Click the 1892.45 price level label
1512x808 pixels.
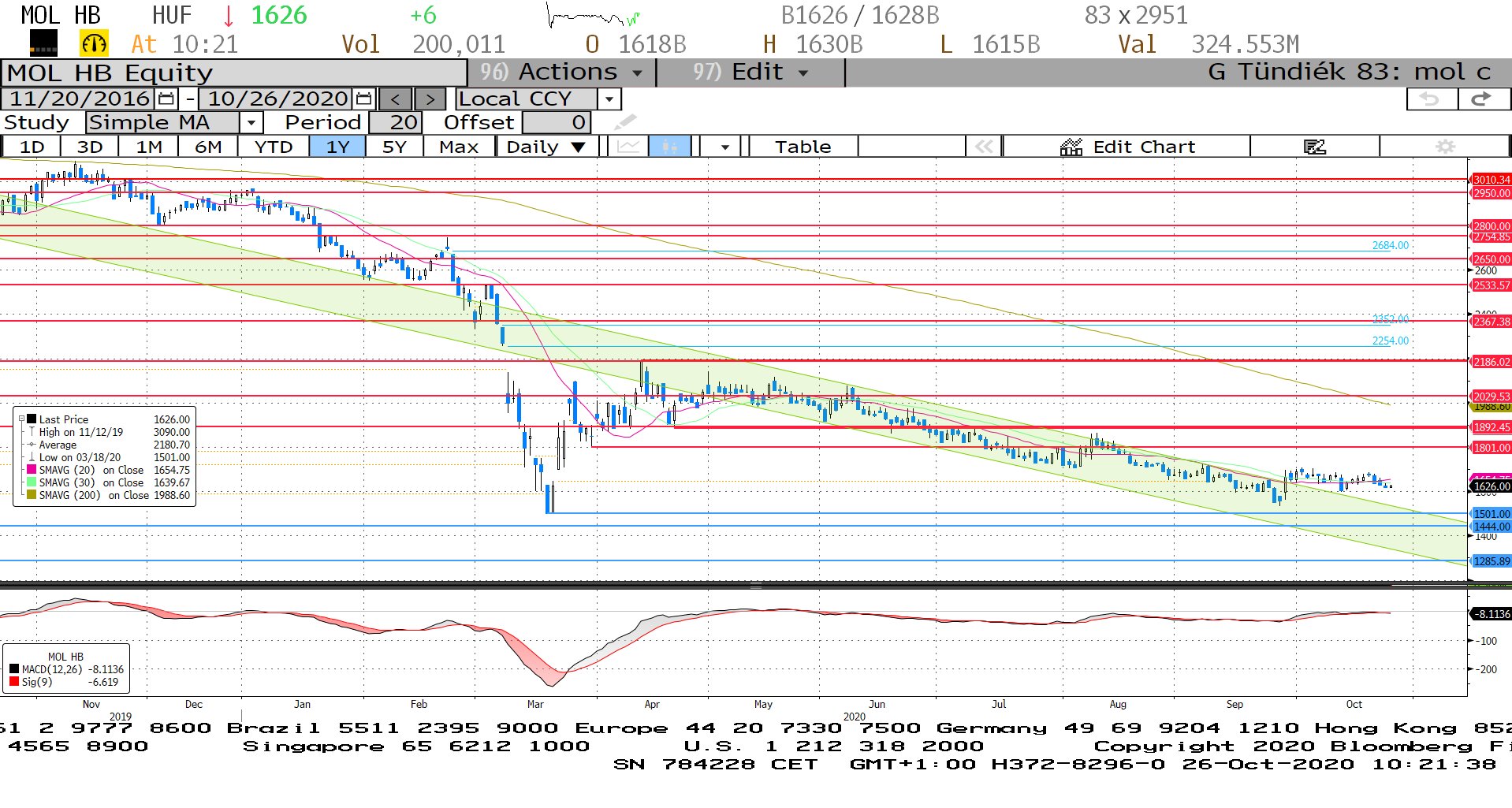1492,427
